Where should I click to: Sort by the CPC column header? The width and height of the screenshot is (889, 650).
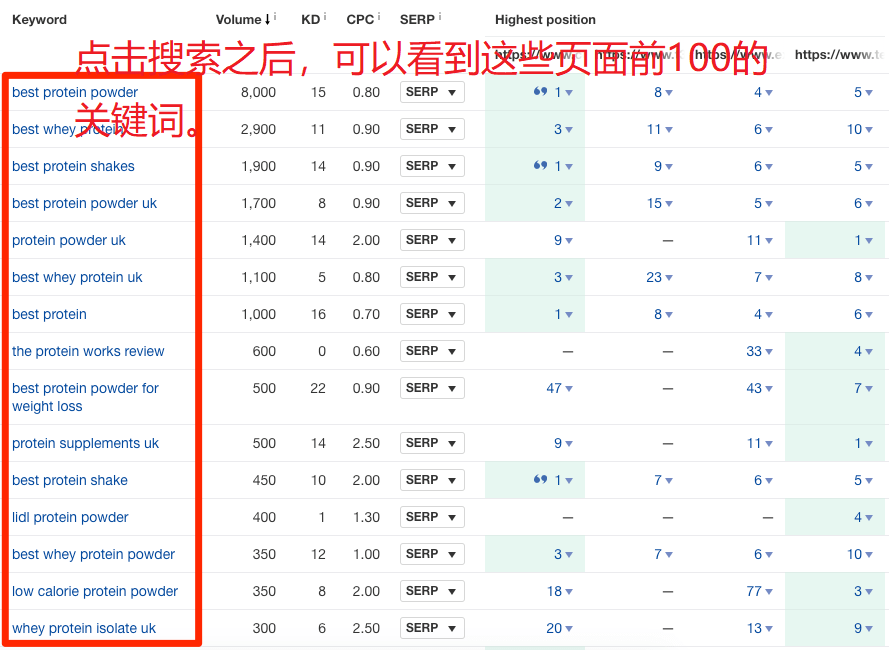tap(360, 20)
